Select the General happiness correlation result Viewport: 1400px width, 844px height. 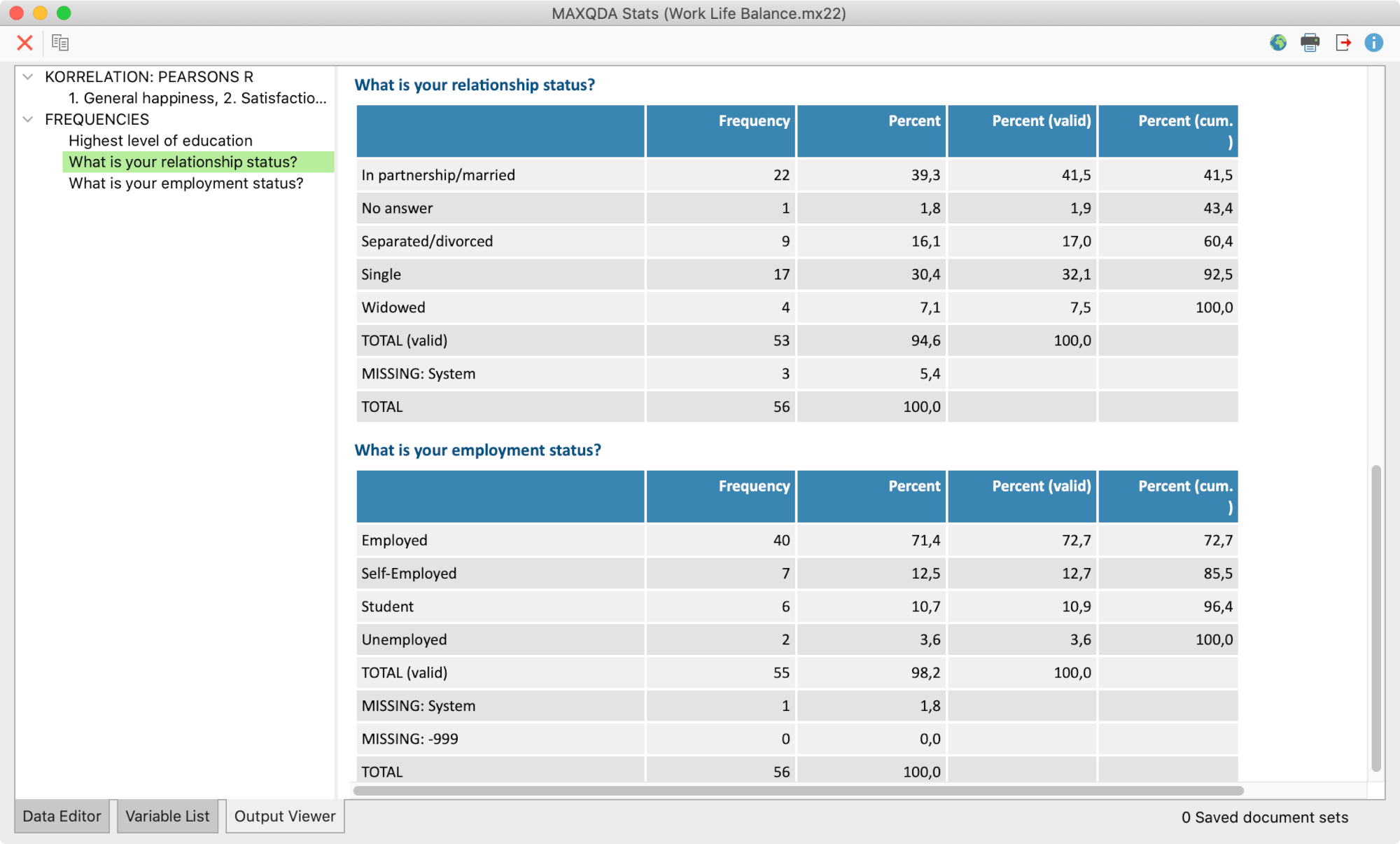pyautogui.click(x=197, y=98)
